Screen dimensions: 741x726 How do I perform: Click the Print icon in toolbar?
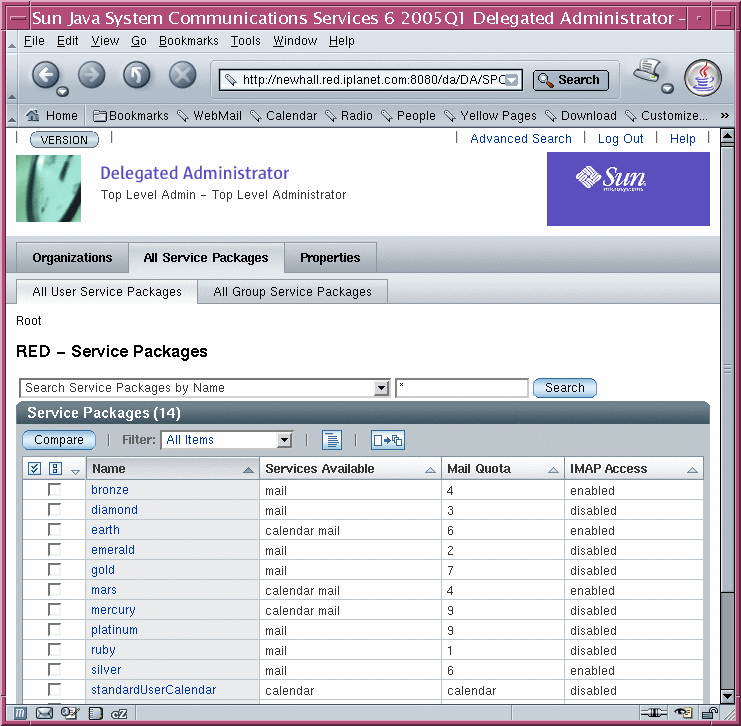(x=646, y=70)
